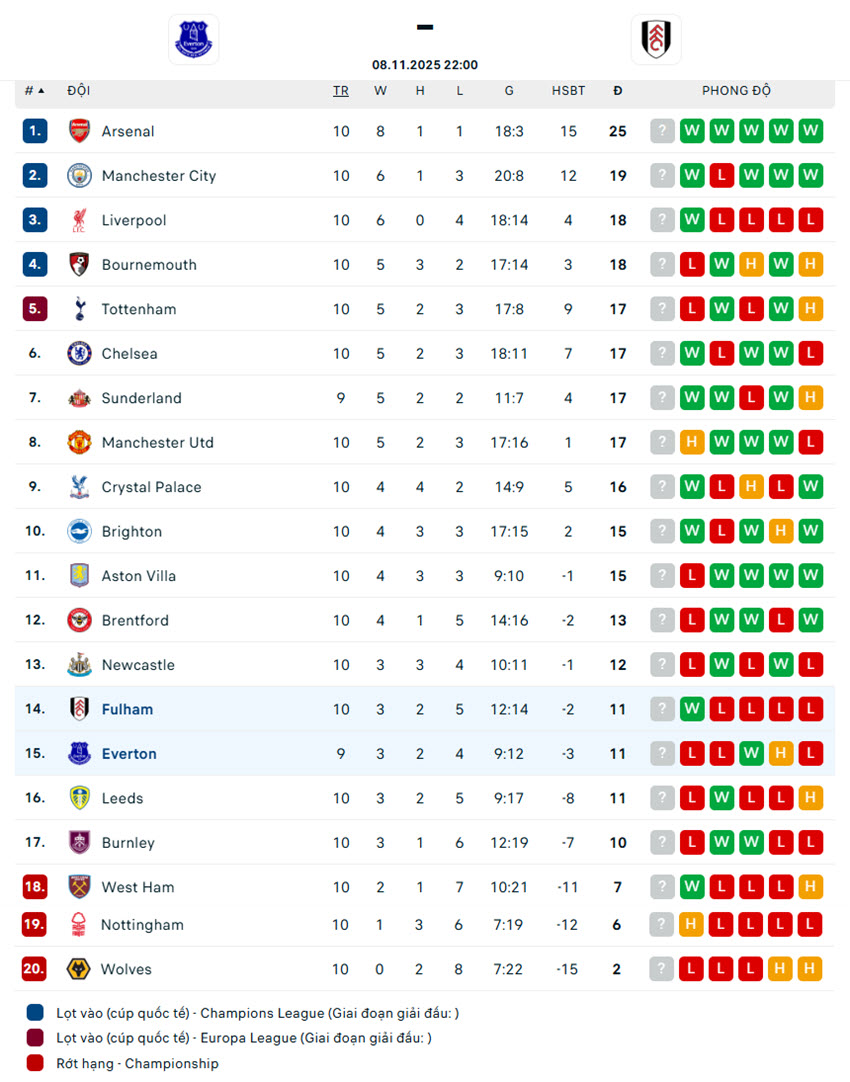
Task: Sort standings by TR matches played column
Action: [341, 91]
